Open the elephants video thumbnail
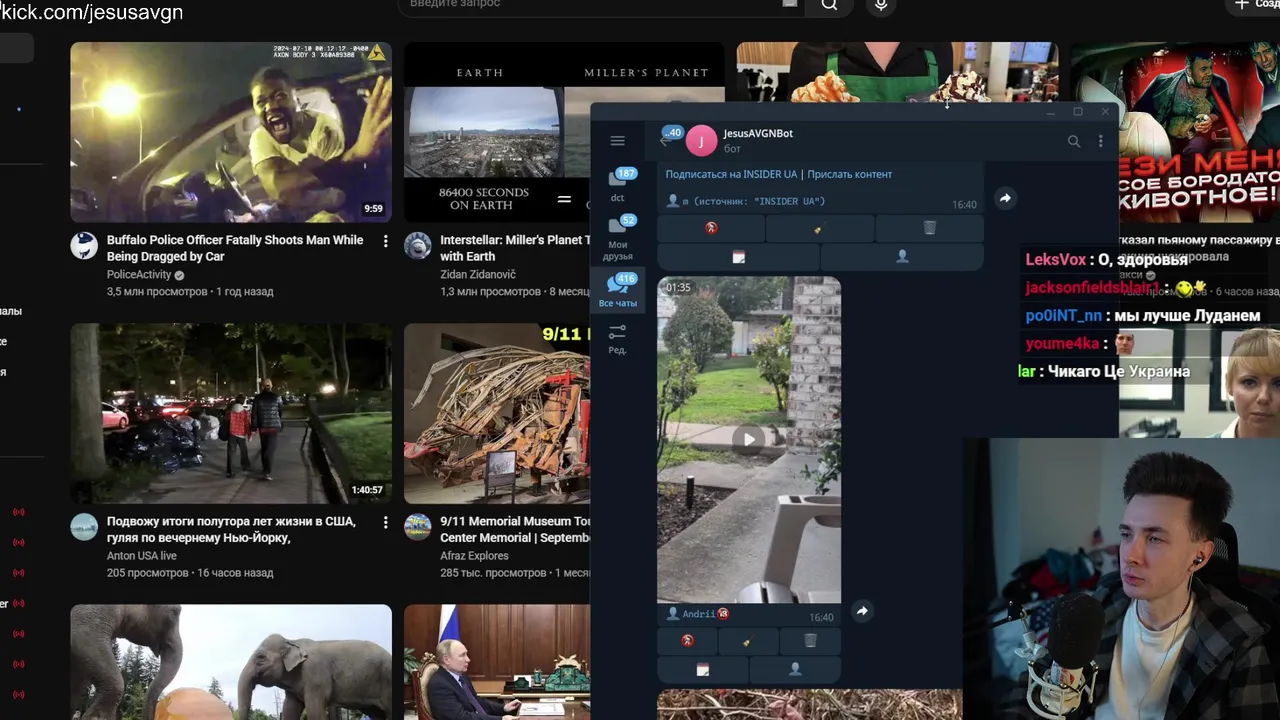Screen dimensions: 1280x720 tap(231, 662)
